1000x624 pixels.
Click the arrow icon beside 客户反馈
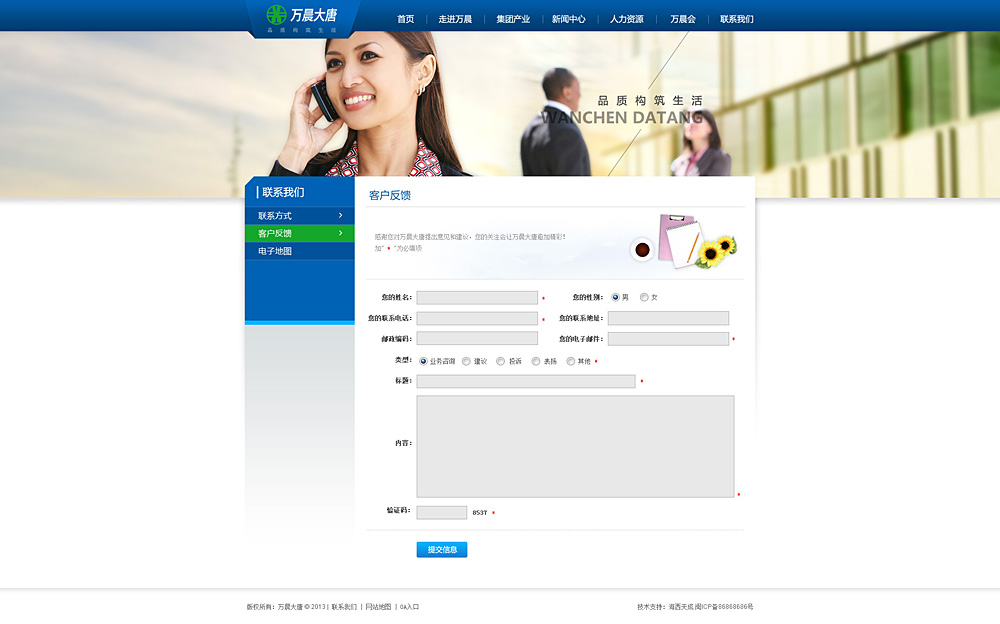click(x=340, y=233)
